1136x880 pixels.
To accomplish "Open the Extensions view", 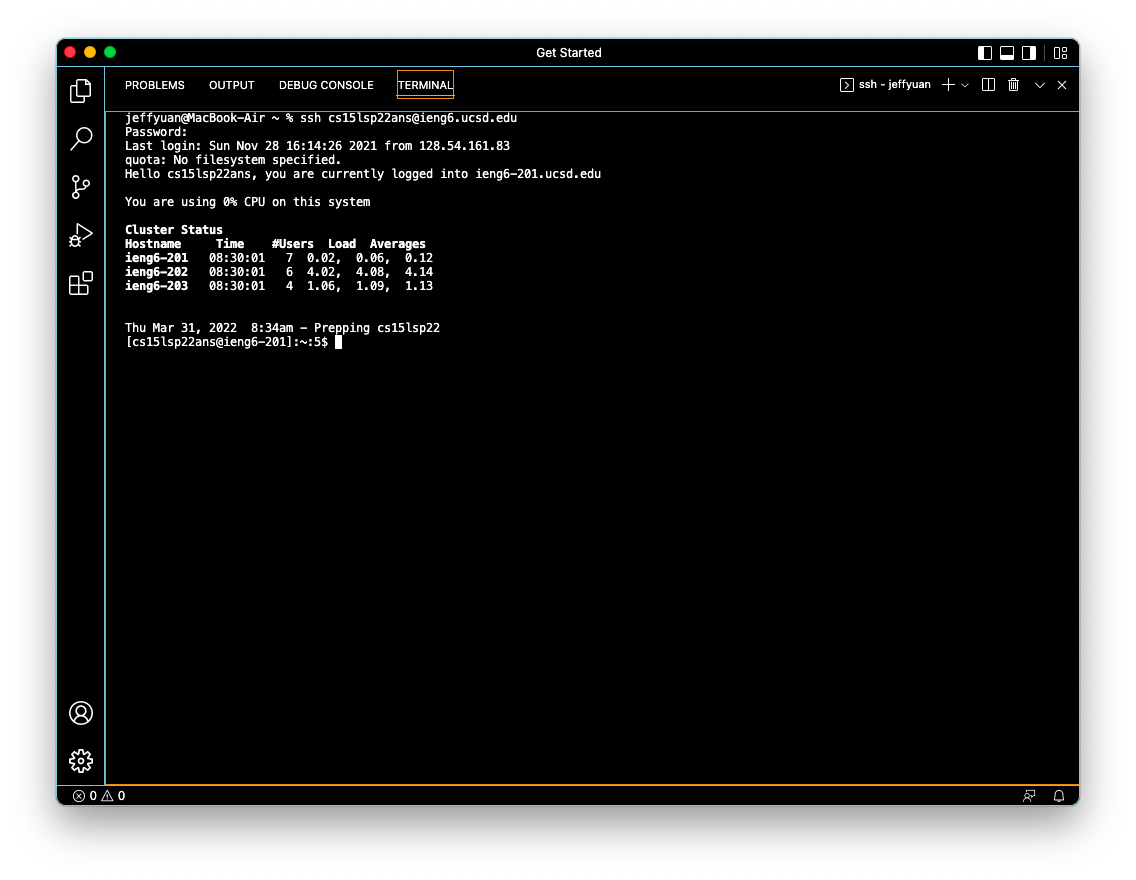I will coord(80,283).
